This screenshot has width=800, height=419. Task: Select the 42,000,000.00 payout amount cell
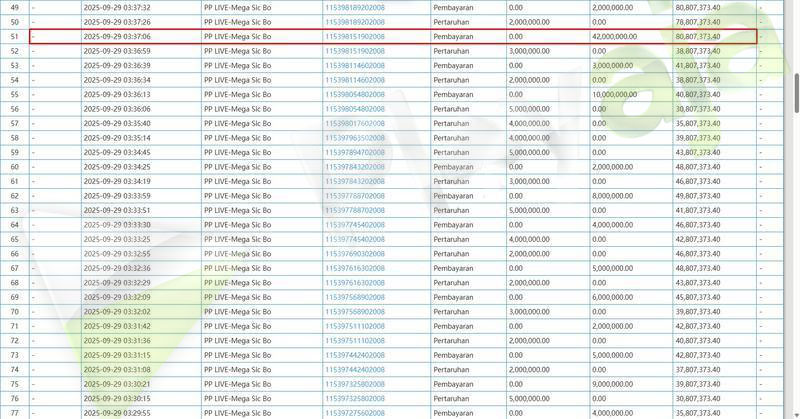pyautogui.click(x=629, y=36)
